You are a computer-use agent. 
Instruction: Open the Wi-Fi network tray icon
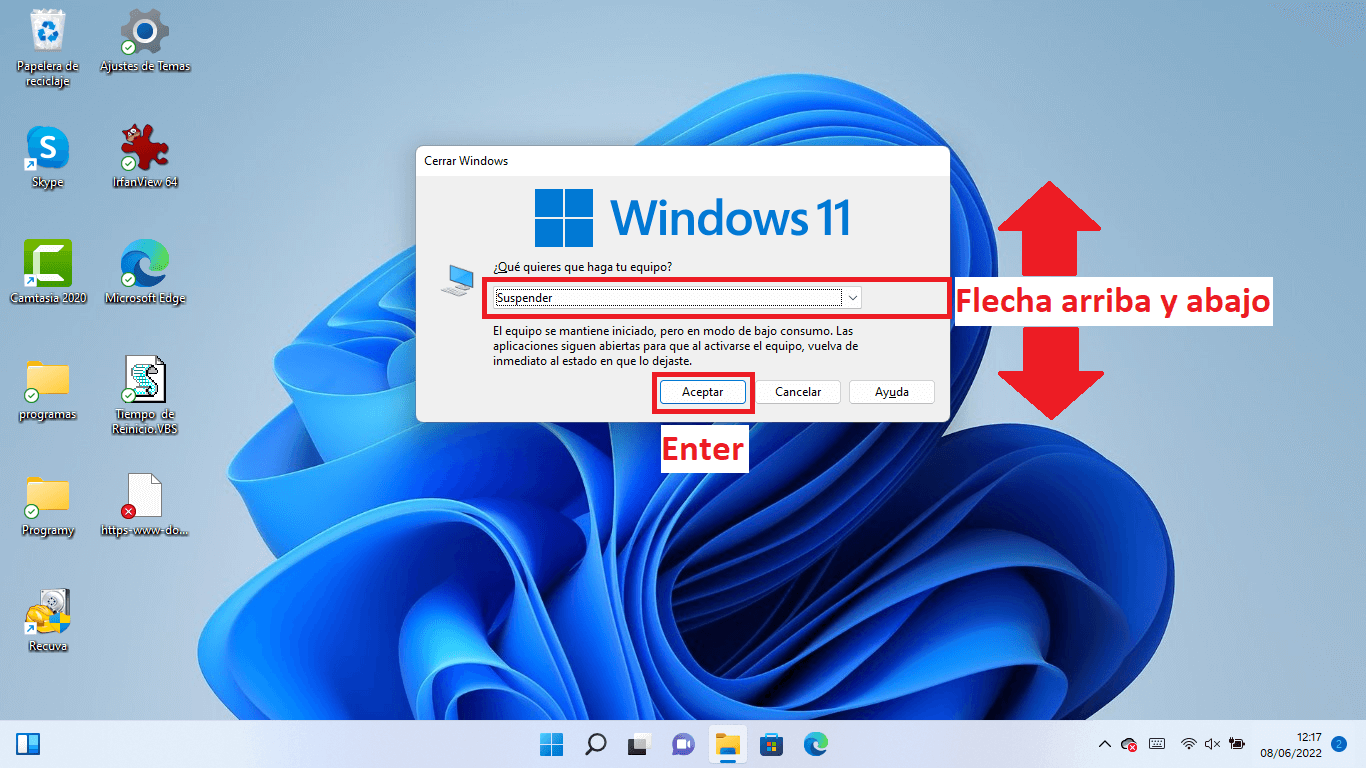coord(1189,744)
